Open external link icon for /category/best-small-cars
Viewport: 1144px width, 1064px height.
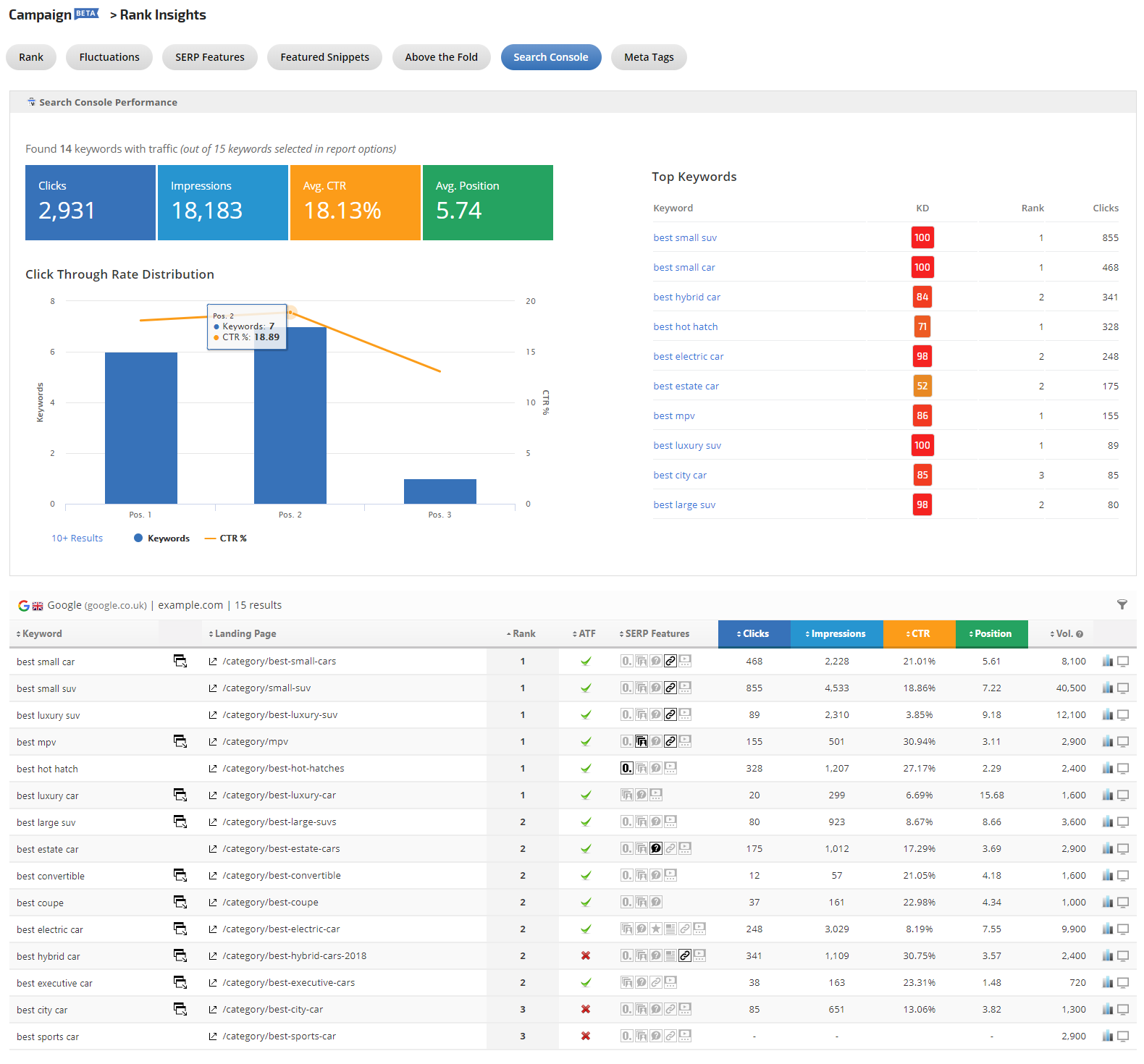pos(213,662)
